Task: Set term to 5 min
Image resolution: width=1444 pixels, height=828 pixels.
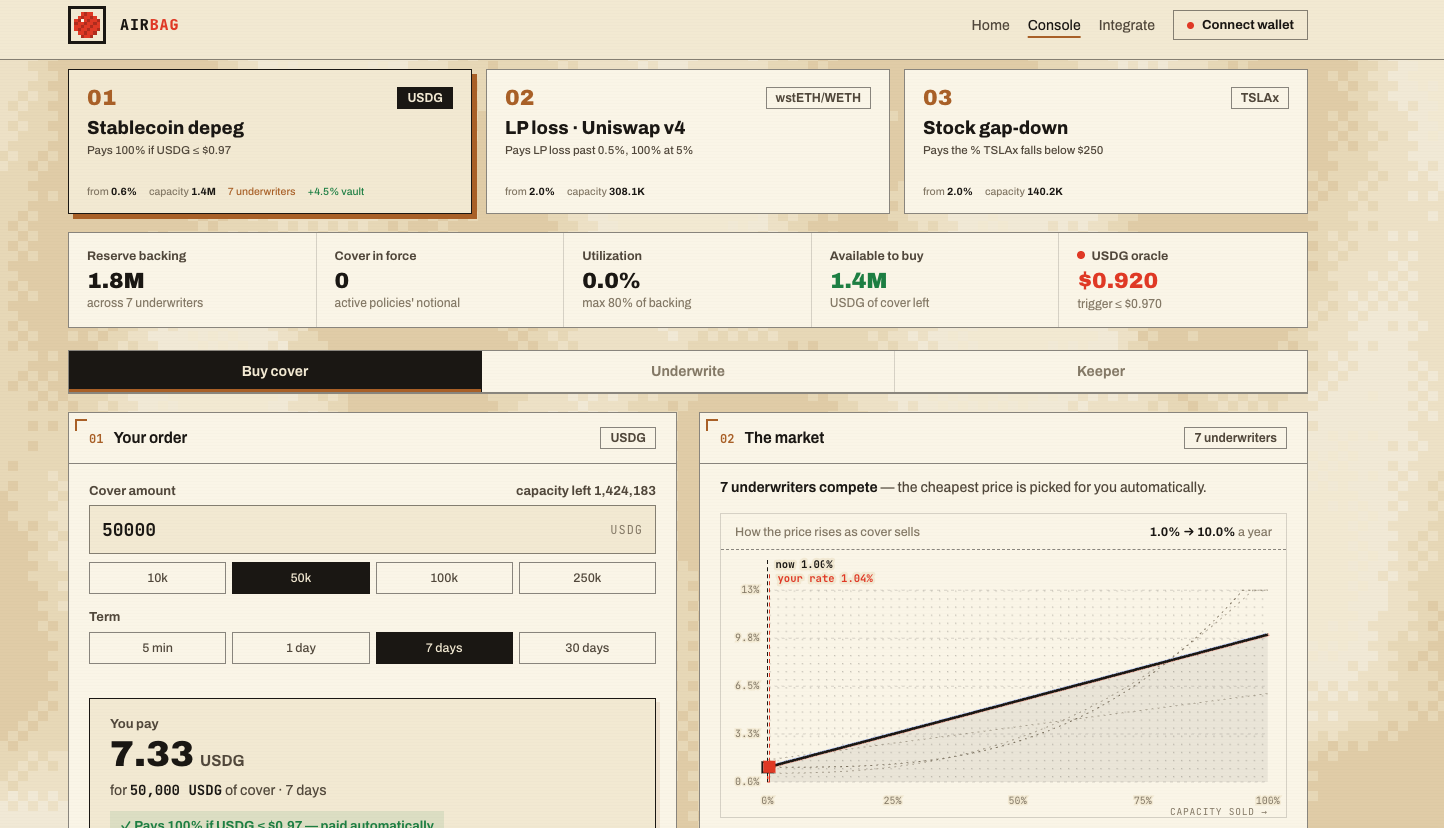Action: click(157, 648)
